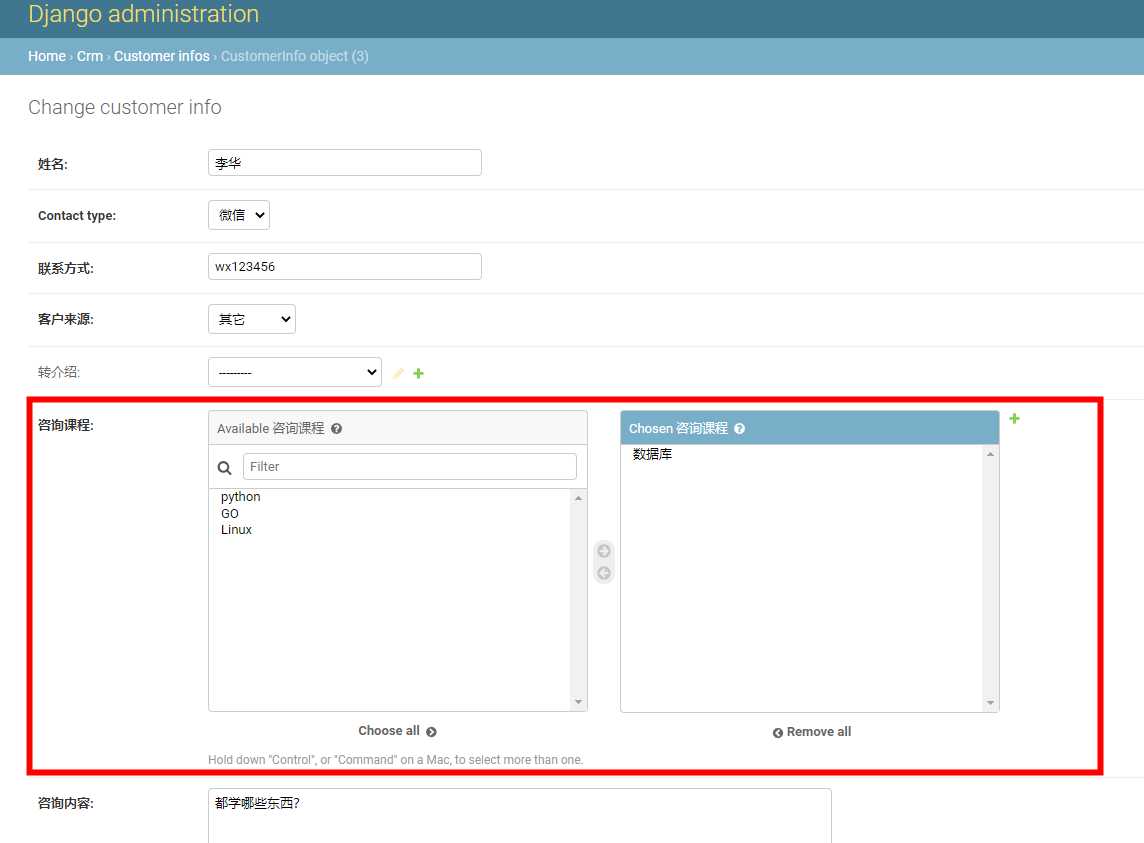
Task: Open the Customer infos breadcrumb link
Action: [161, 56]
